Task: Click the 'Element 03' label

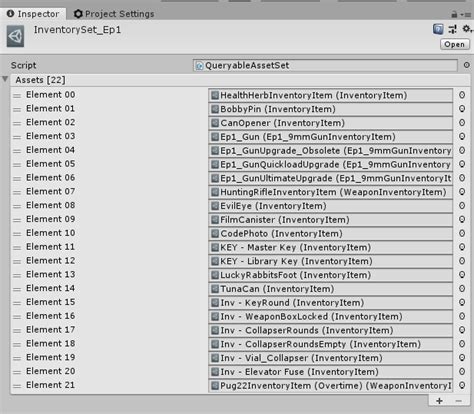Action: point(50,136)
